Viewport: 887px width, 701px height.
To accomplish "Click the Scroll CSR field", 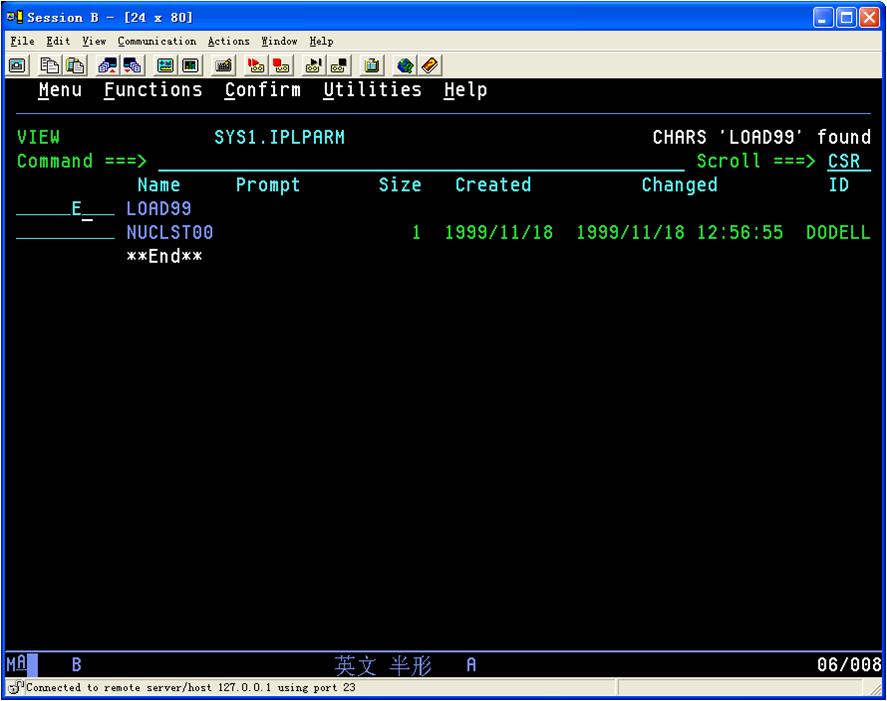I will pyautogui.click(x=849, y=161).
